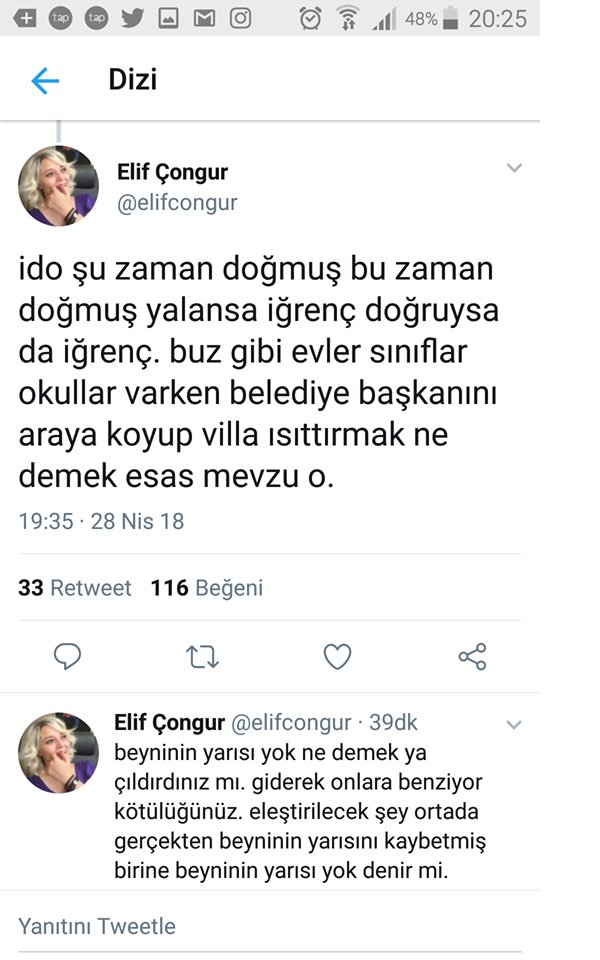Open Elif Çongur name in reply tweet

click(170, 722)
